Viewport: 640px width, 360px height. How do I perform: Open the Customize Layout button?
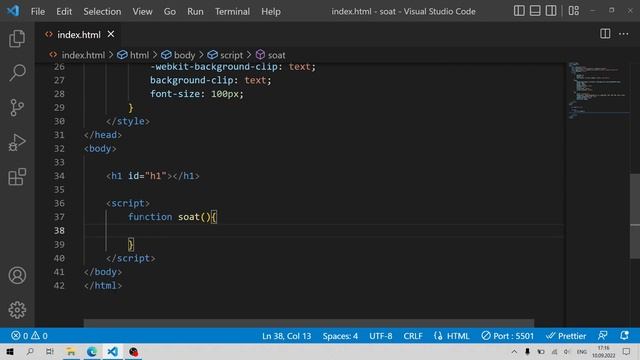click(574, 11)
